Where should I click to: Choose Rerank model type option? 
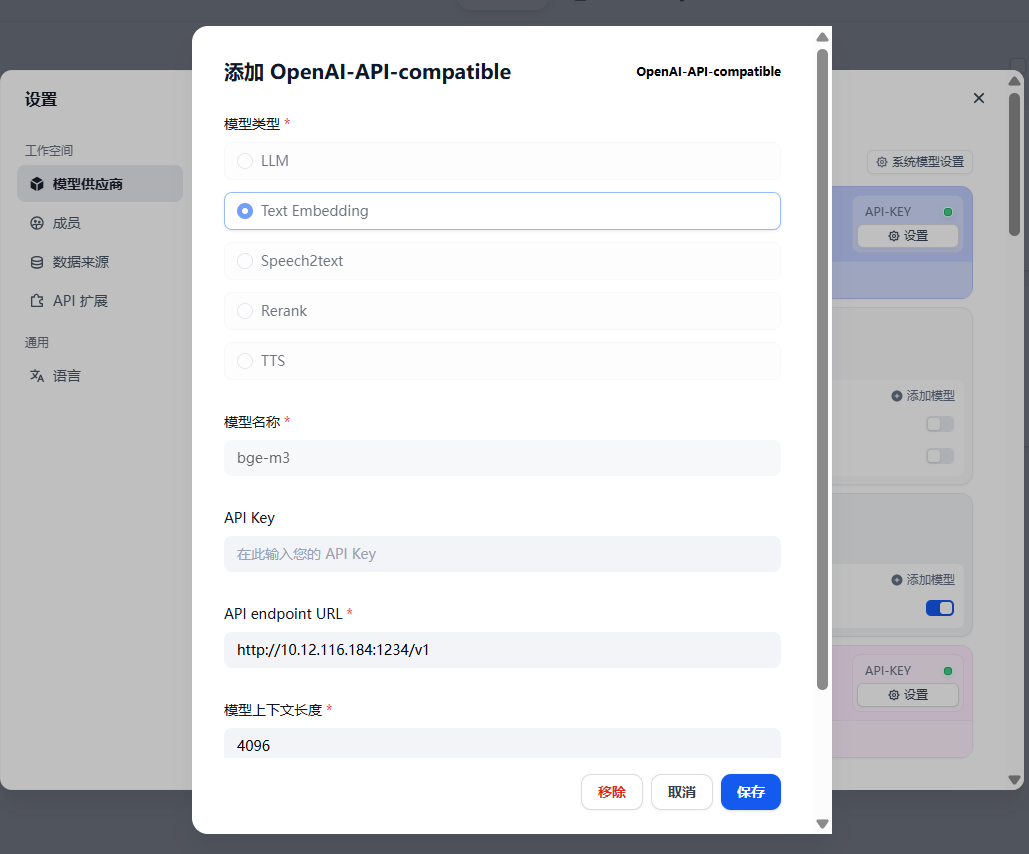click(502, 310)
